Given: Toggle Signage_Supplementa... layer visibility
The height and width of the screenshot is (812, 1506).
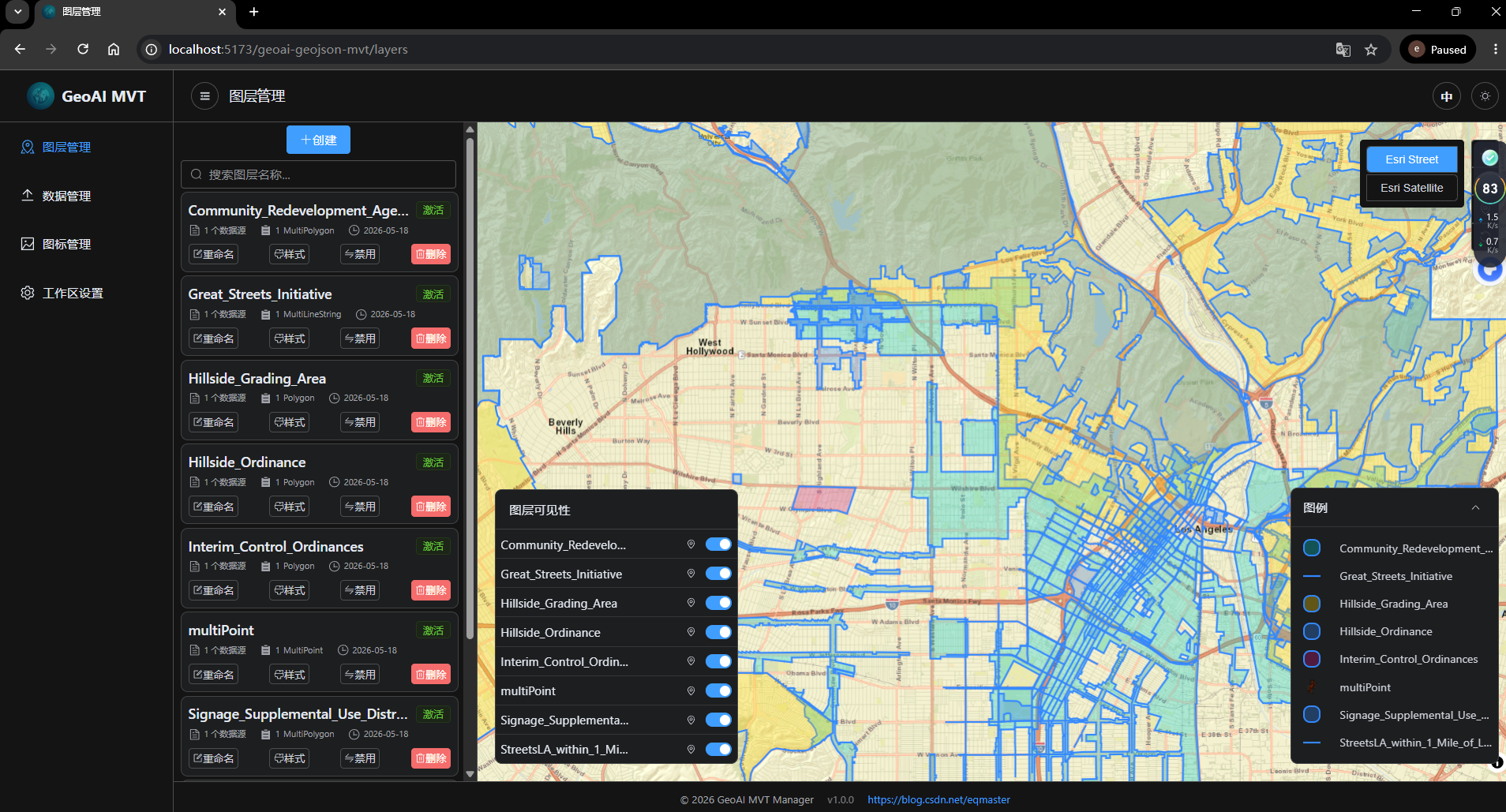Looking at the screenshot, I should click(718, 720).
